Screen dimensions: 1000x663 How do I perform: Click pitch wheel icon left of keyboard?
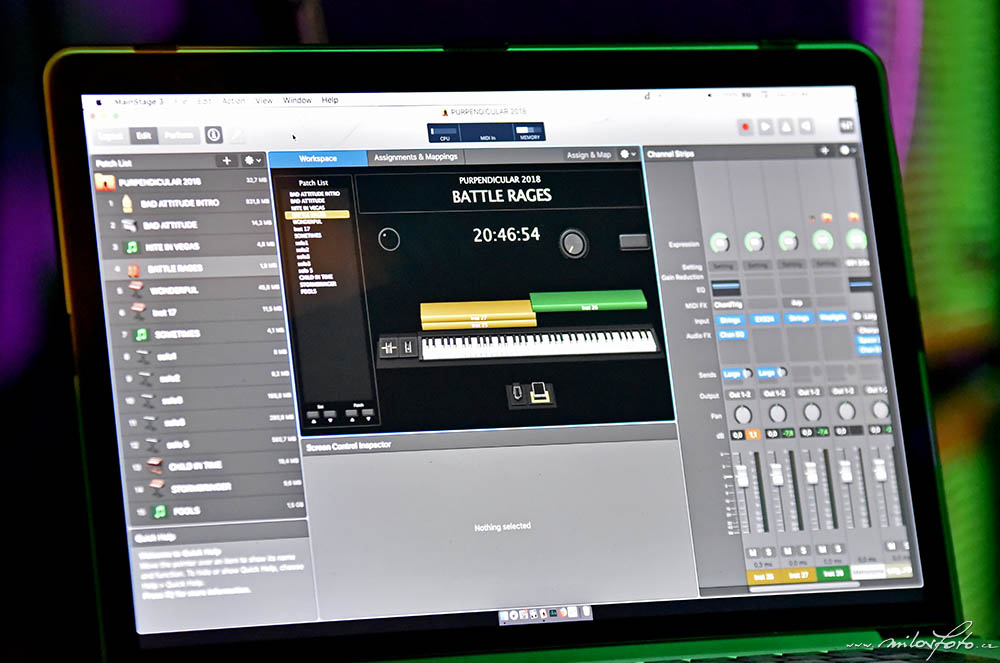coord(388,348)
